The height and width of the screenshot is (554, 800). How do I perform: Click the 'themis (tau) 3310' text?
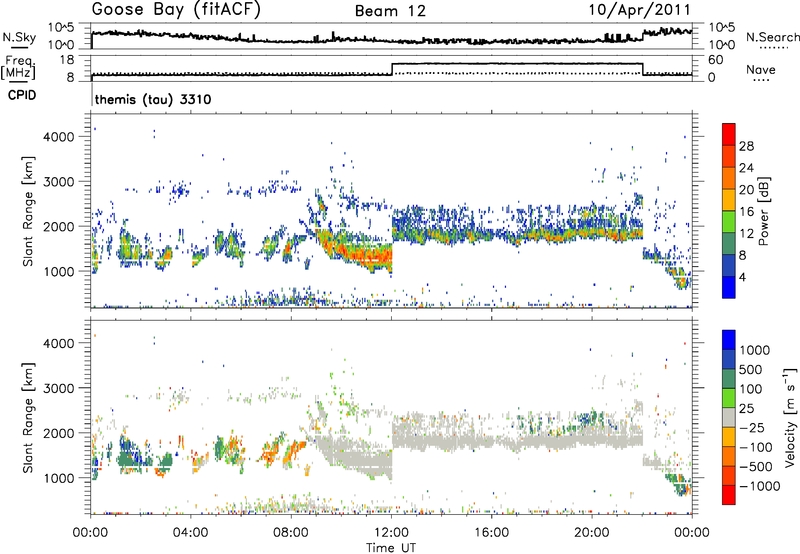click(153, 99)
